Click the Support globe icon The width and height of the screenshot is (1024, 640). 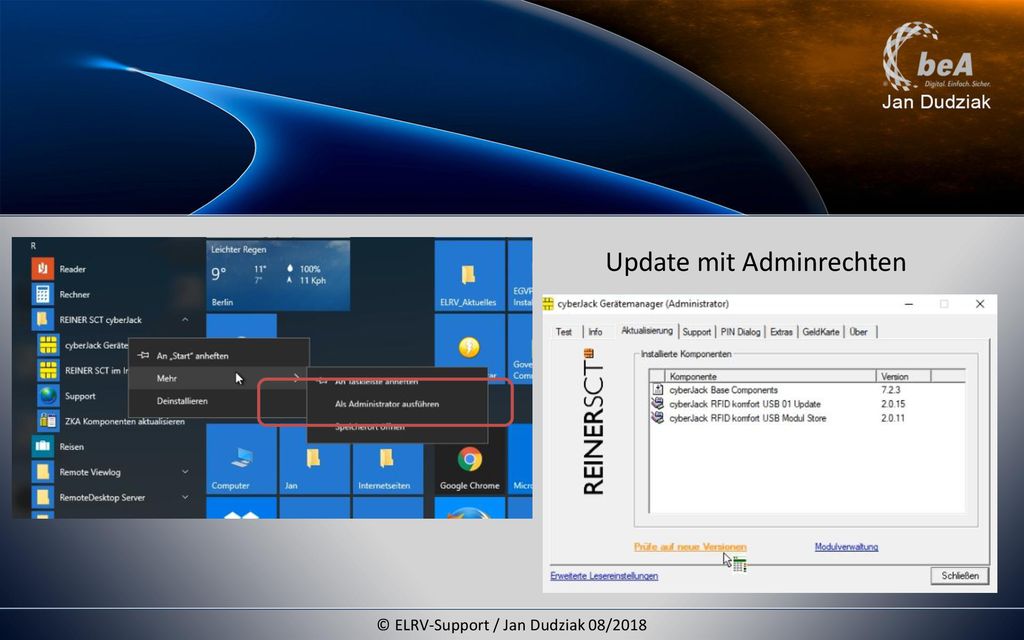[x=48, y=396]
